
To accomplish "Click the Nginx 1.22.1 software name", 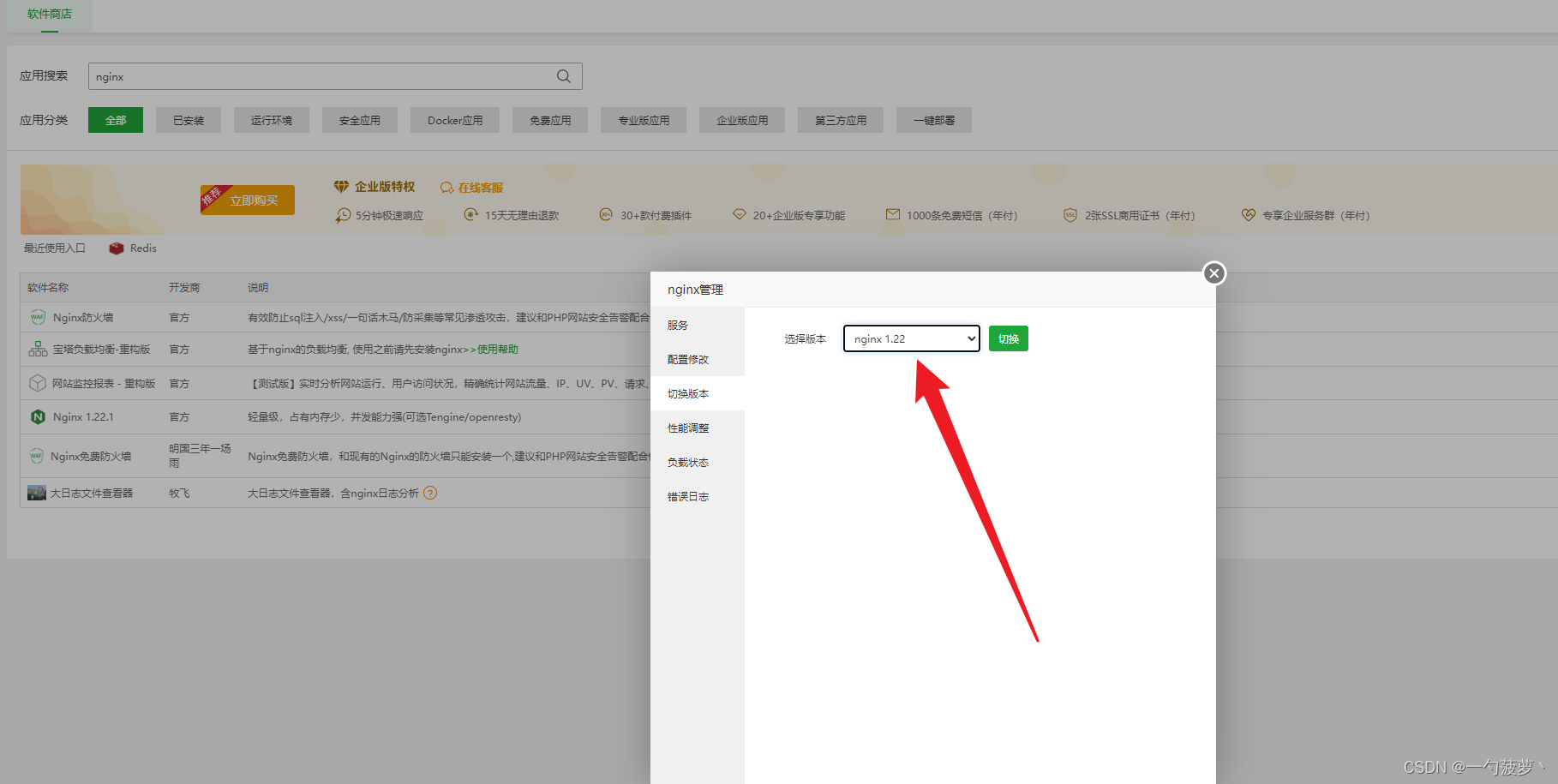I will tap(83, 417).
